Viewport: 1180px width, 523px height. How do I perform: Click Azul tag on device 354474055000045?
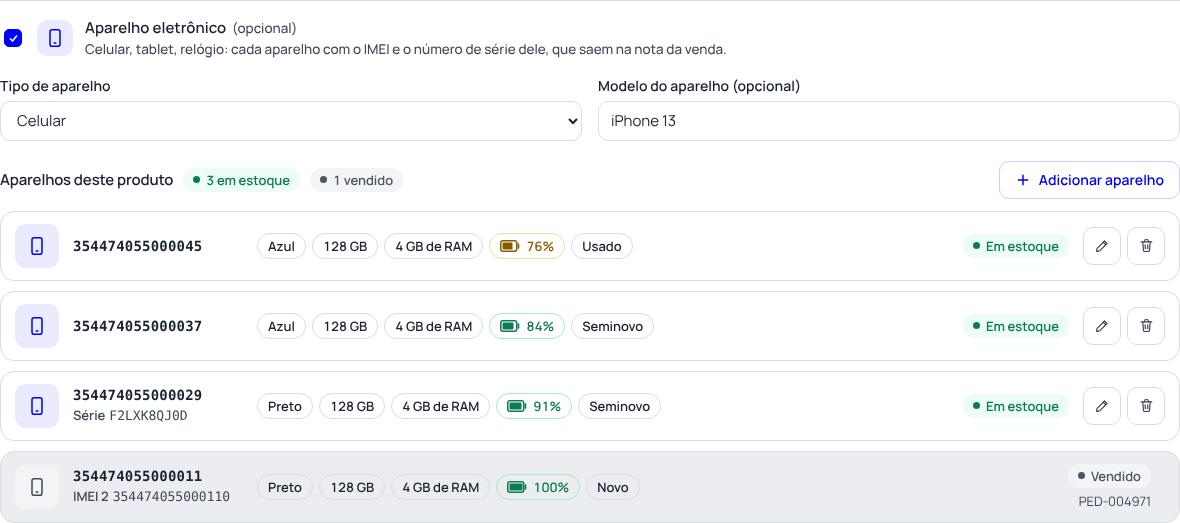[x=281, y=246]
